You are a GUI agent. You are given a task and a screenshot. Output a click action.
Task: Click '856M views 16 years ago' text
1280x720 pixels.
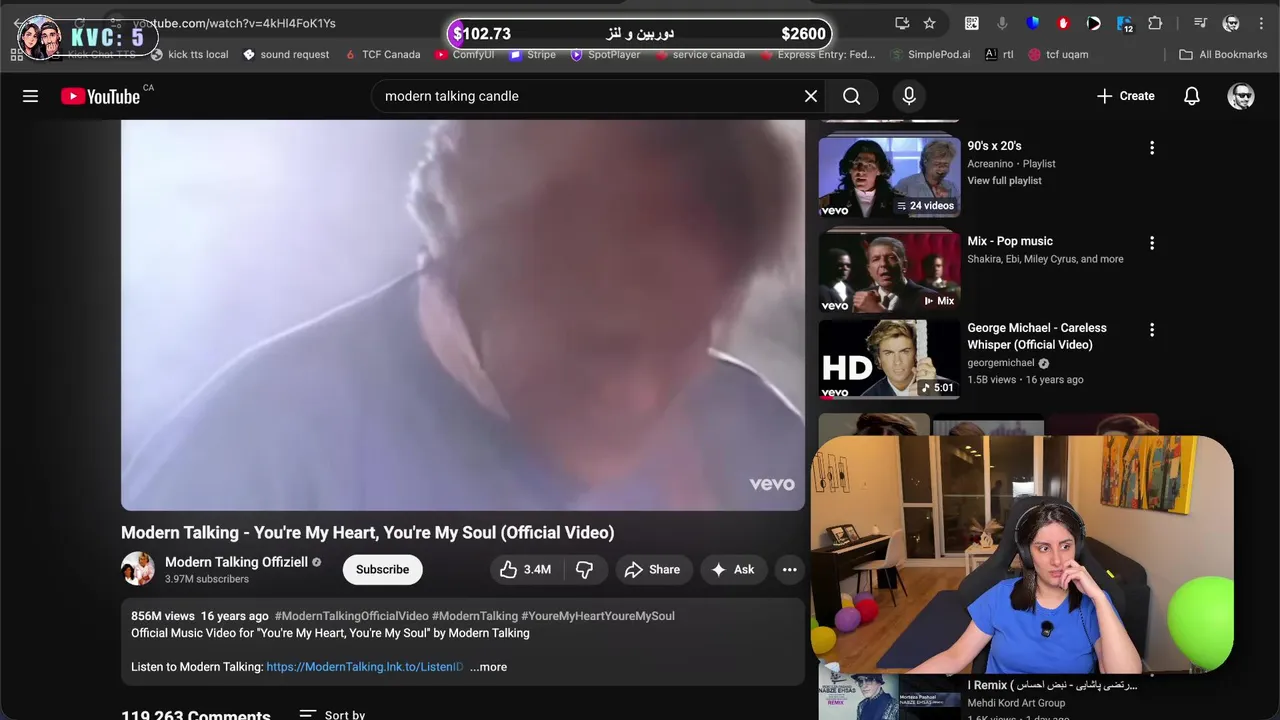tap(200, 616)
